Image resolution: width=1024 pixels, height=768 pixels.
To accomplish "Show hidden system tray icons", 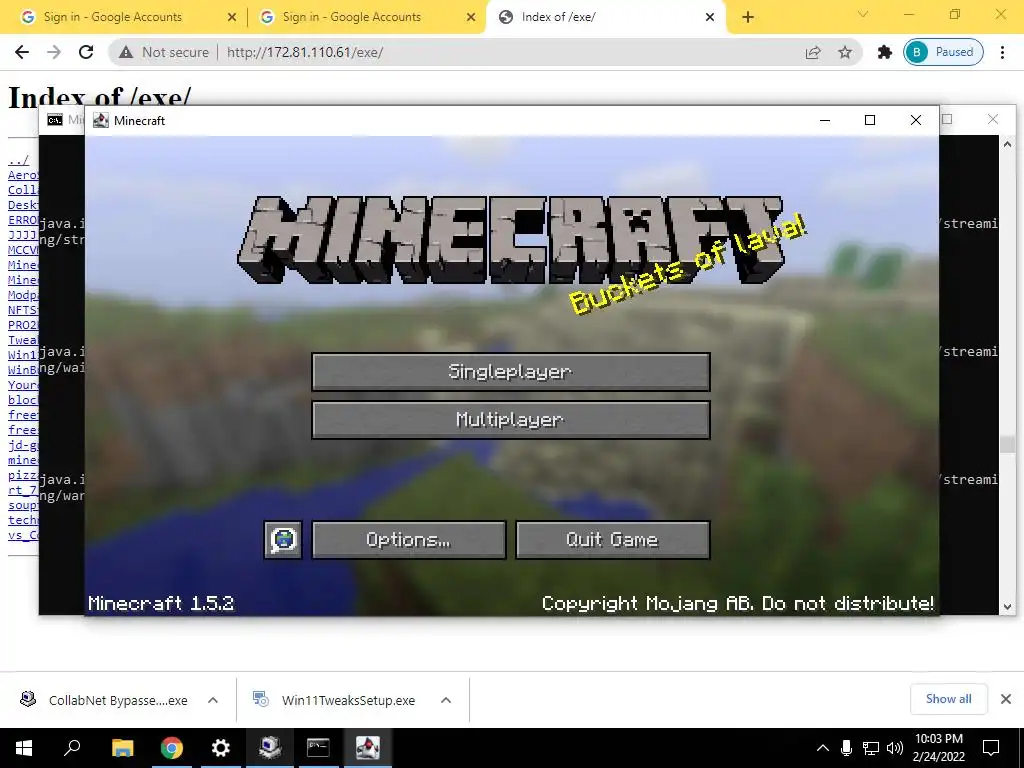I will [x=823, y=748].
